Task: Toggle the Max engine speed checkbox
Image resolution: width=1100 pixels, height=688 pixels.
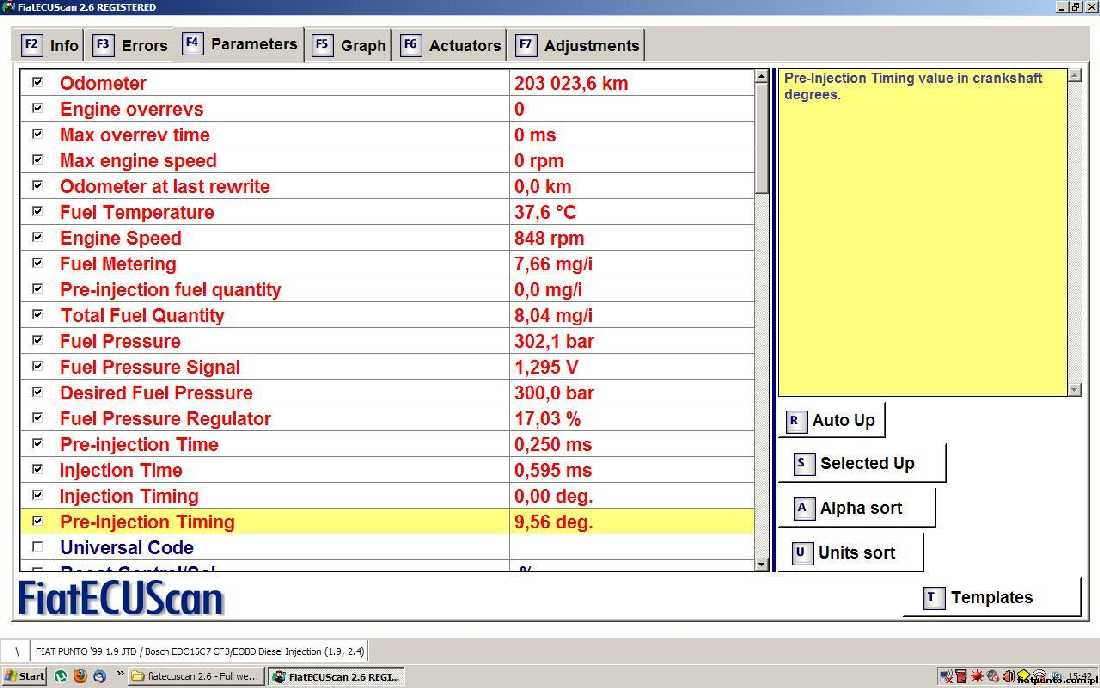Action: tap(38, 160)
